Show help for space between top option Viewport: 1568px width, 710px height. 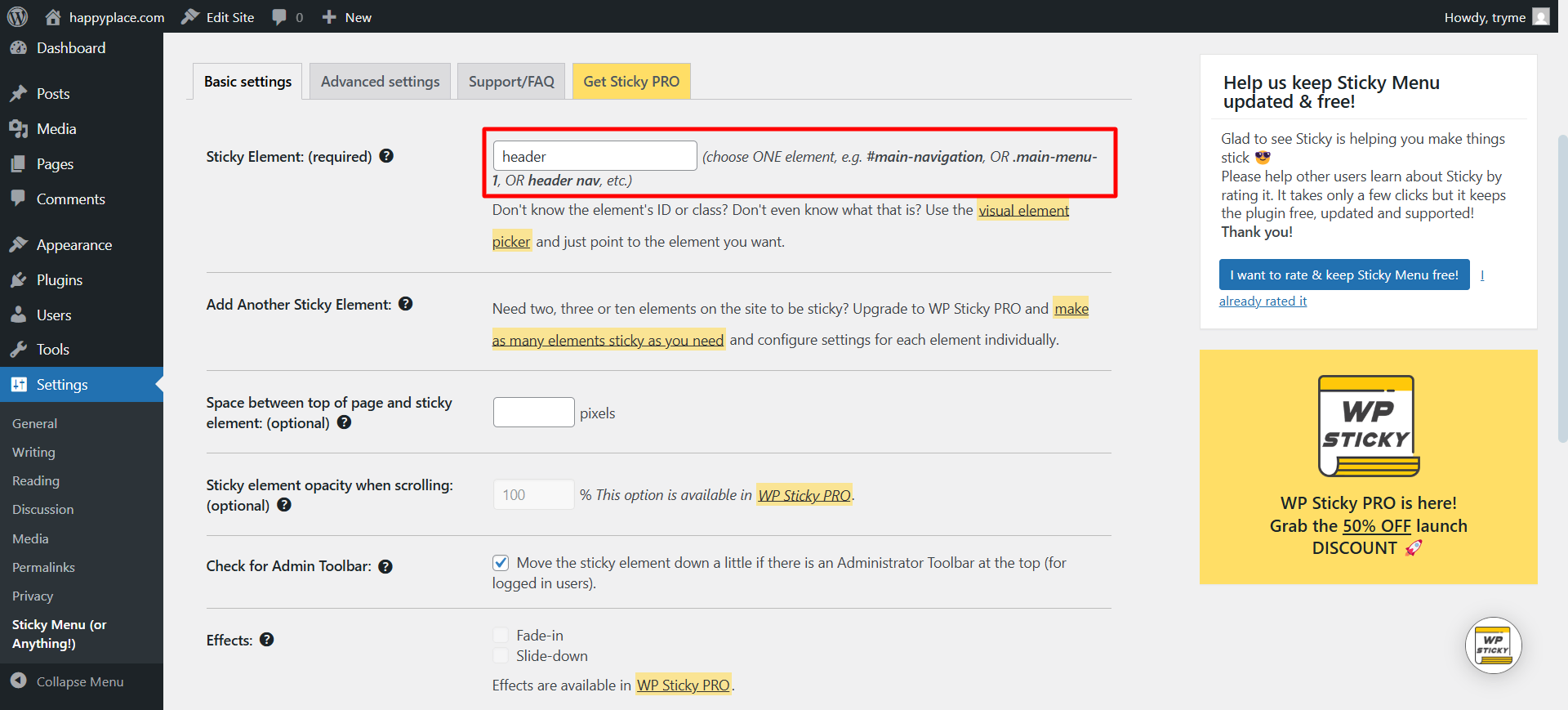(x=344, y=422)
